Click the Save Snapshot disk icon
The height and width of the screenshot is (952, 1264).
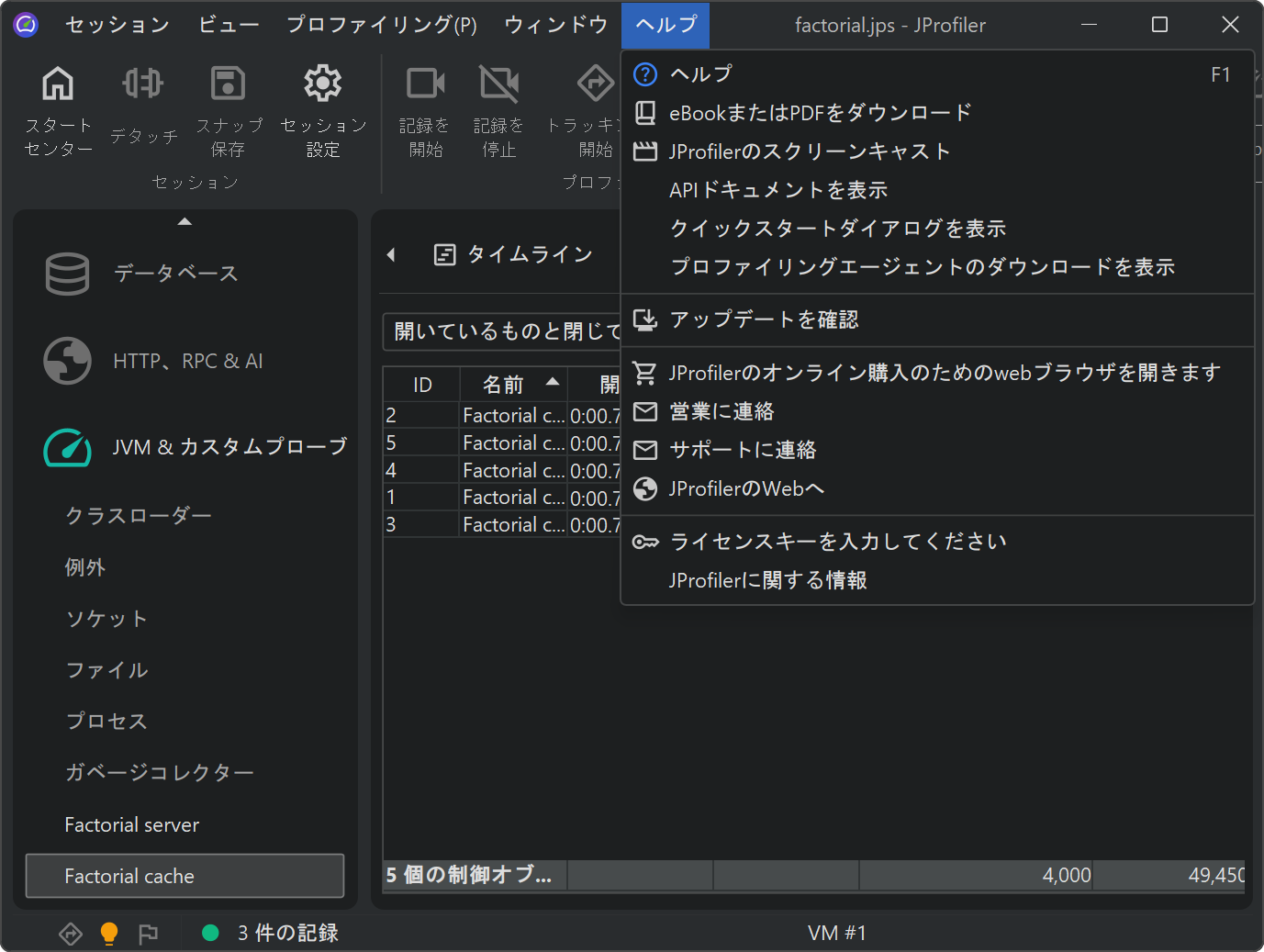[x=228, y=84]
